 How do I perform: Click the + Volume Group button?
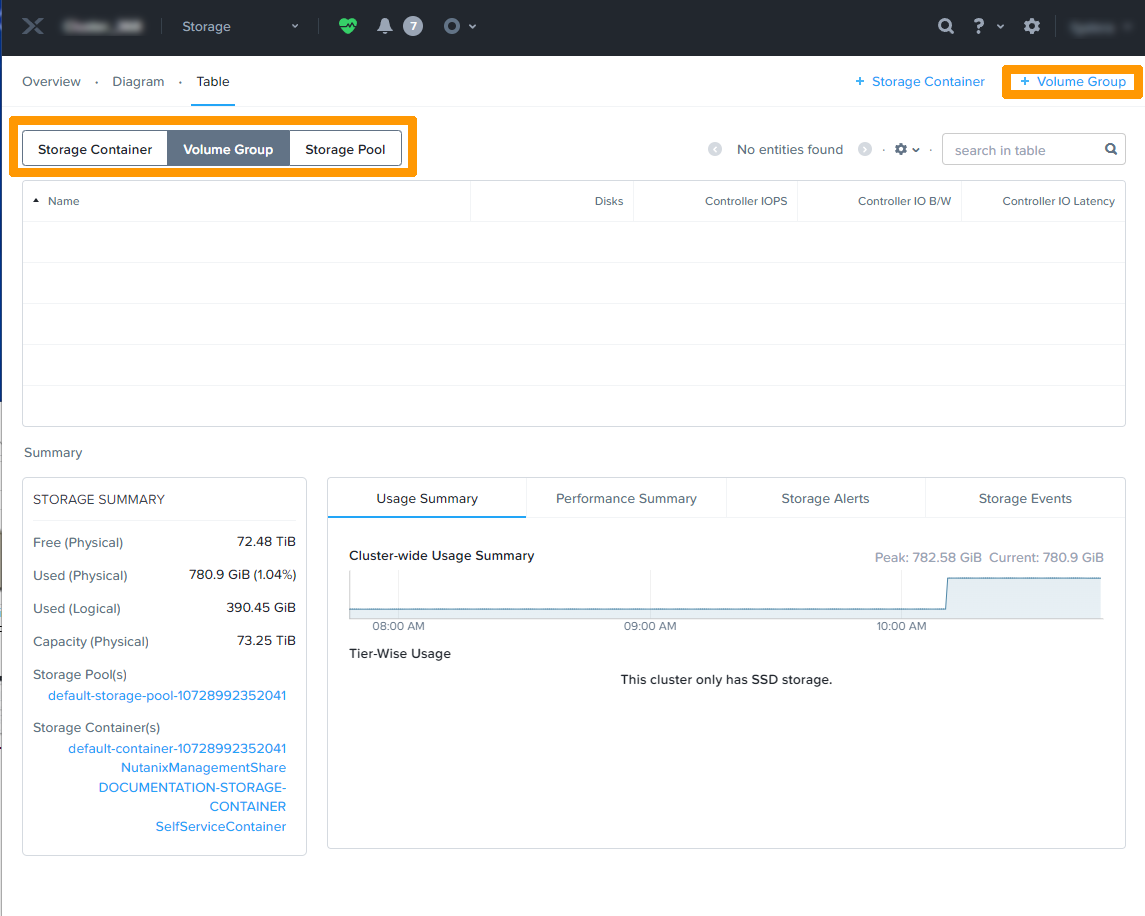pyautogui.click(x=1072, y=82)
